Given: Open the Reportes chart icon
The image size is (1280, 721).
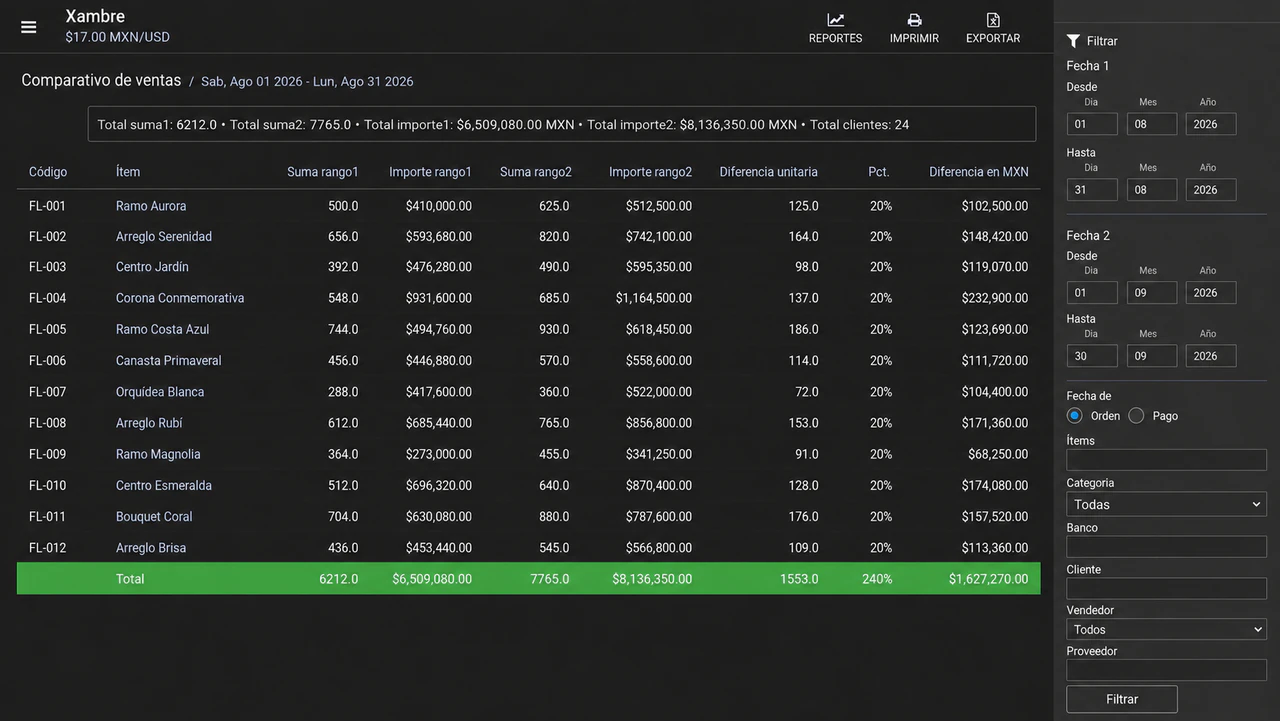Looking at the screenshot, I should 836,20.
